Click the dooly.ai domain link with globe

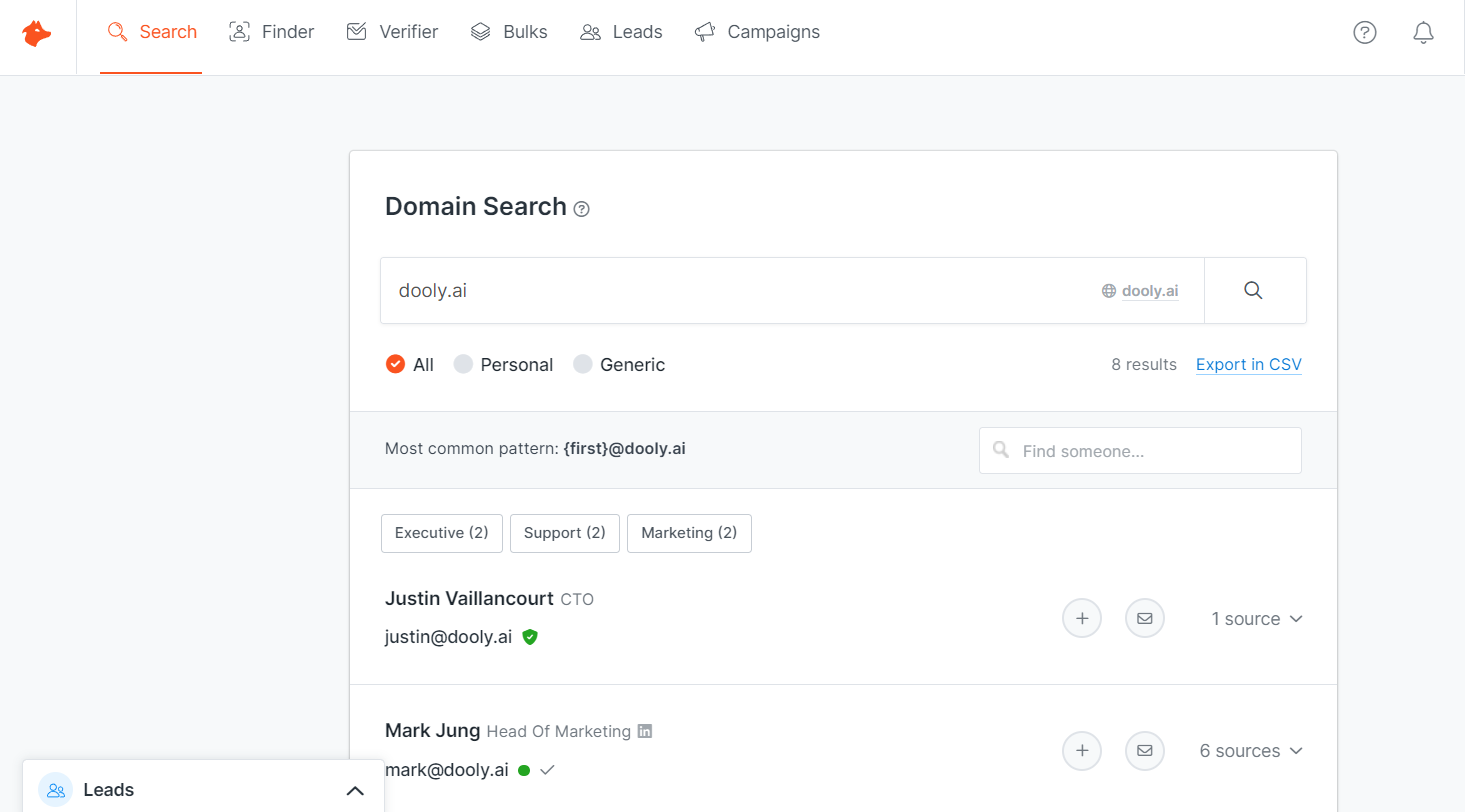[1140, 291]
